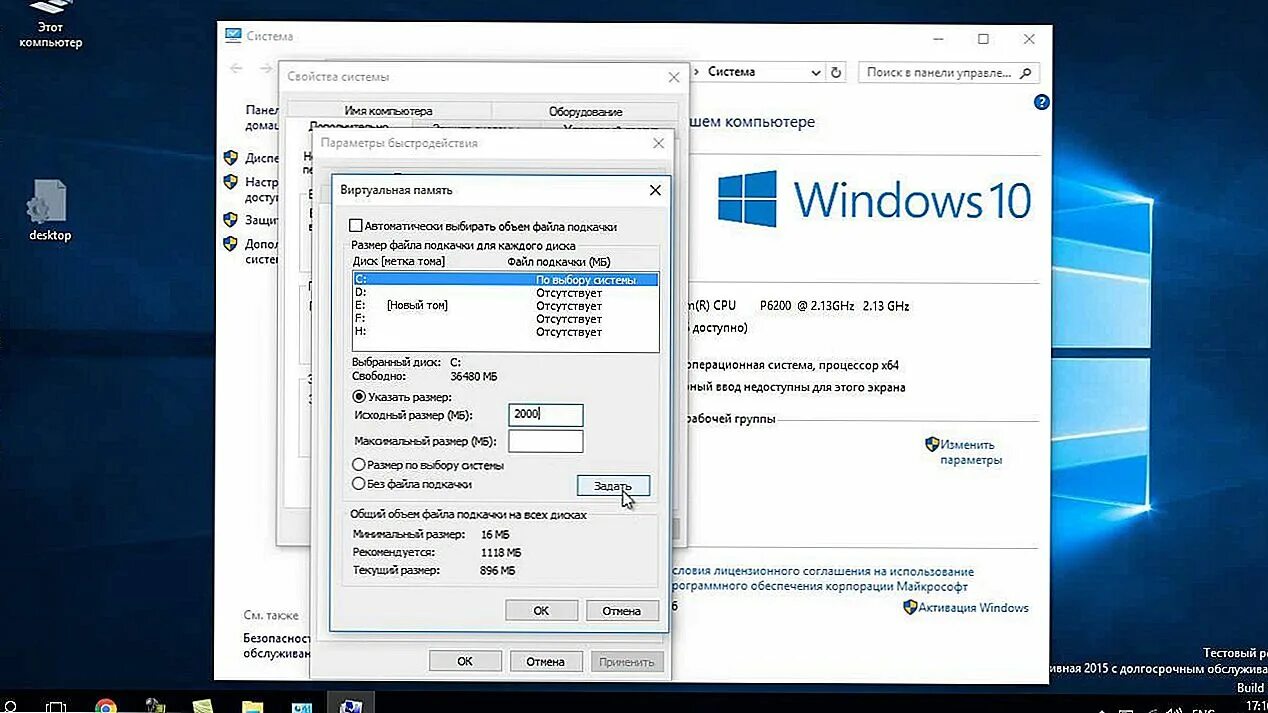Switch to the Оборудование tab
Screen dimensions: 1268x713
(585, 111)
